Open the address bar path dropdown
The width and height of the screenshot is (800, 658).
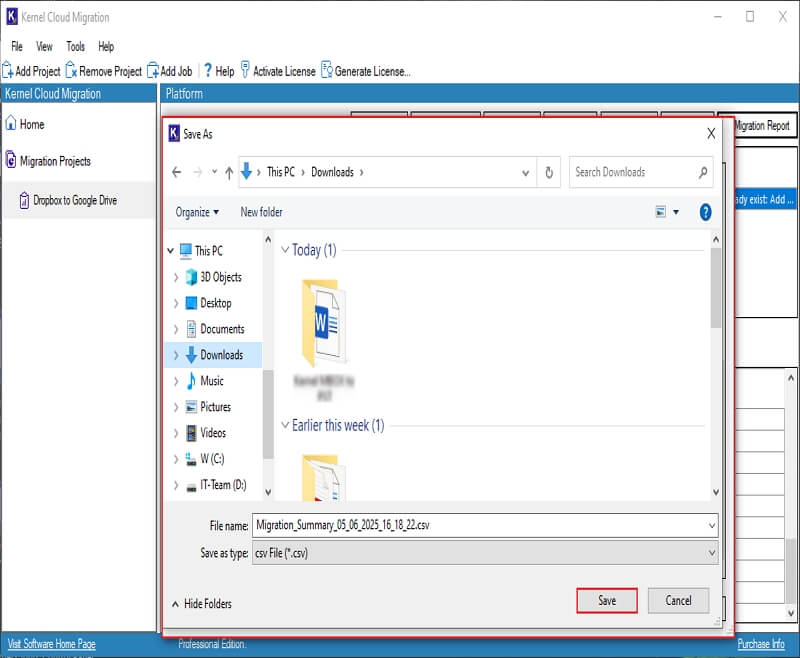coord(526,173)
